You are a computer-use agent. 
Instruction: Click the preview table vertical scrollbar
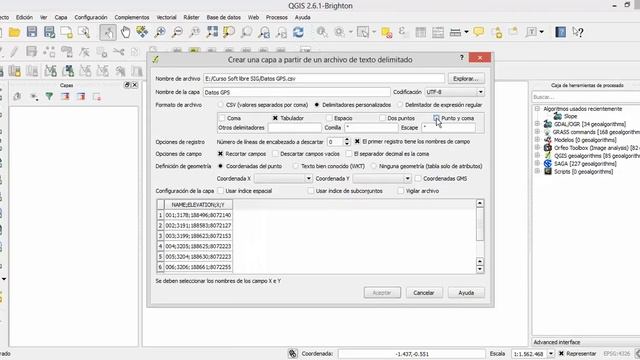click(x=480, y=236)
